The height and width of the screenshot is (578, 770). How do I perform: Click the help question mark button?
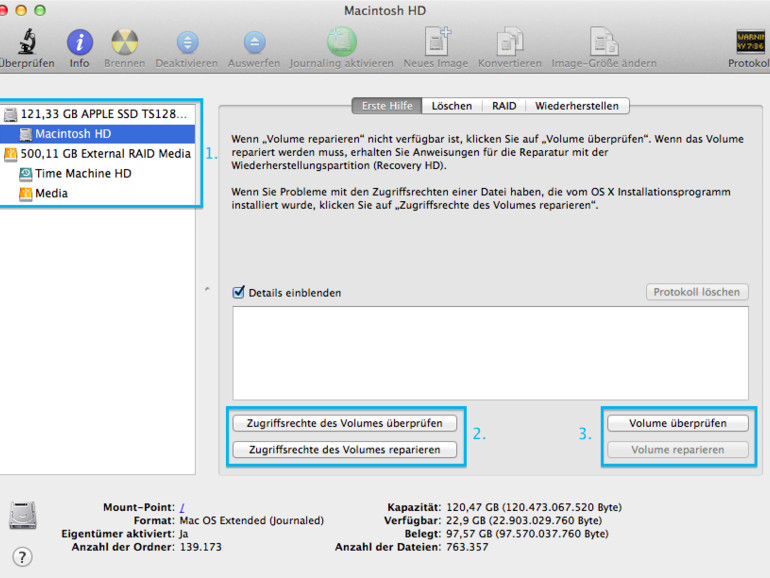point(22,557)
